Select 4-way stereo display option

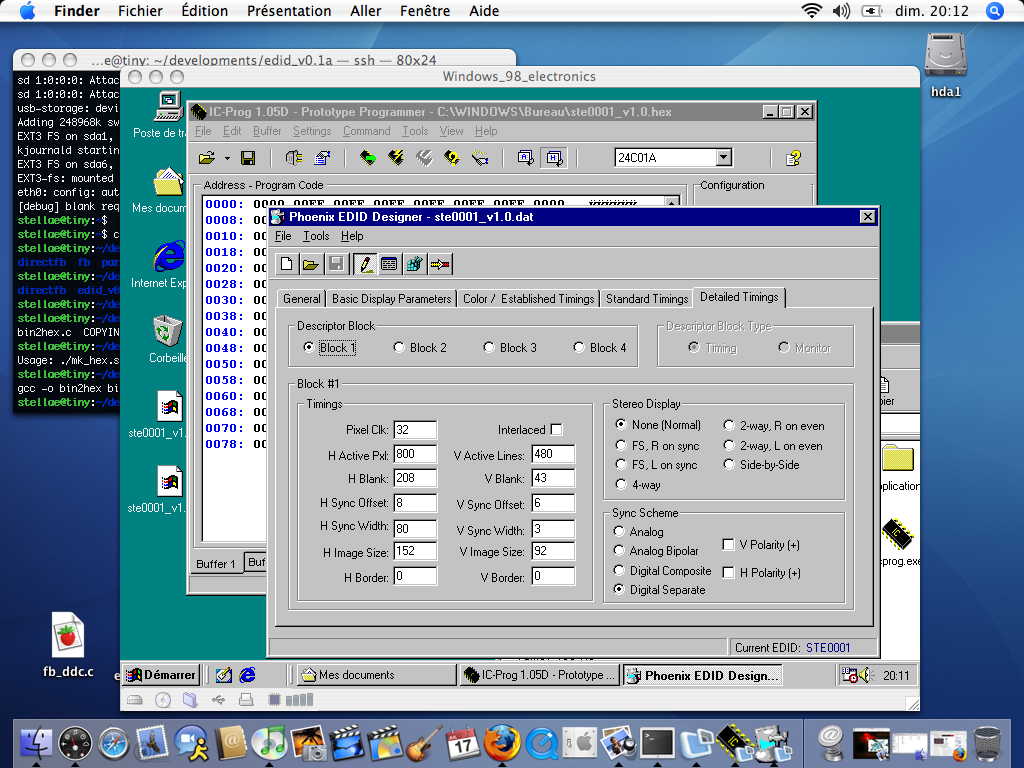[x=621, y=485]
